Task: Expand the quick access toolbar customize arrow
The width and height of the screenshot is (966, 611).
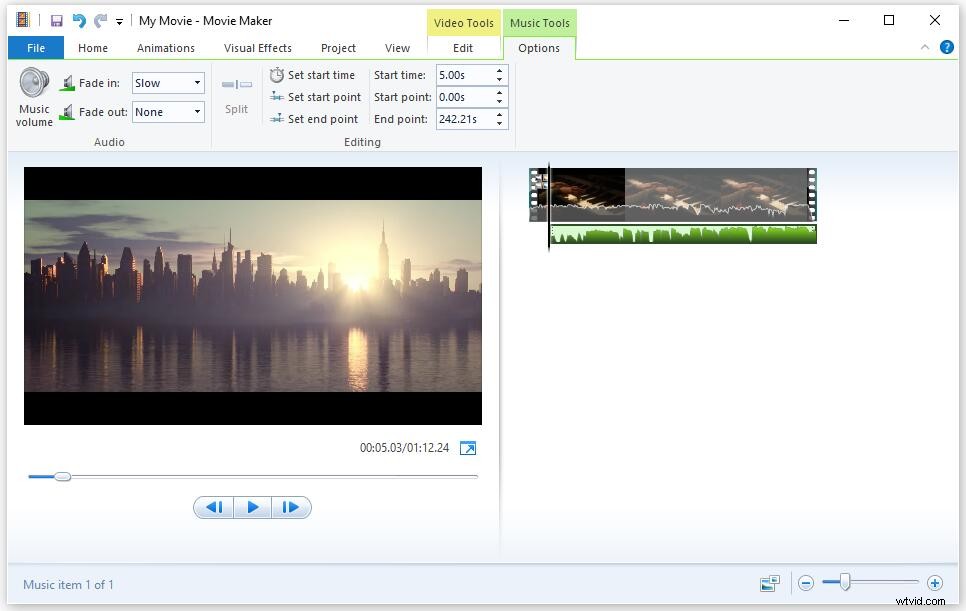Action: pos(118,20)
